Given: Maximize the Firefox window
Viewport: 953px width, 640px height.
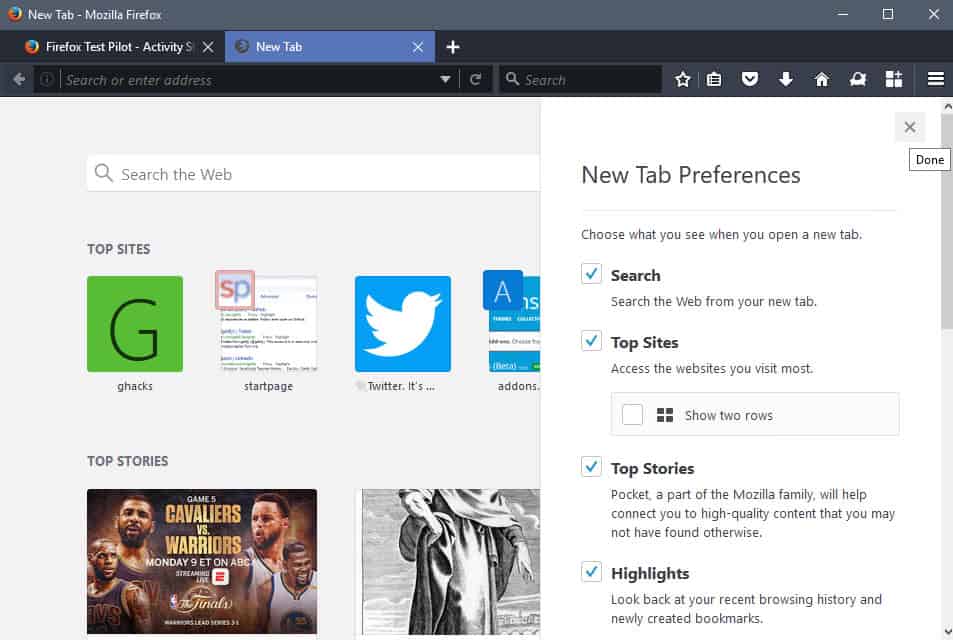Looking at the screenshot, I should [x=888, y=14].
